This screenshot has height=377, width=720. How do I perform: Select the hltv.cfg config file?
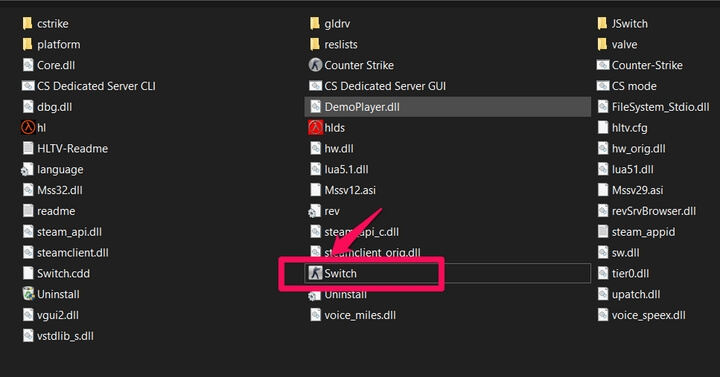pos(622,128)
